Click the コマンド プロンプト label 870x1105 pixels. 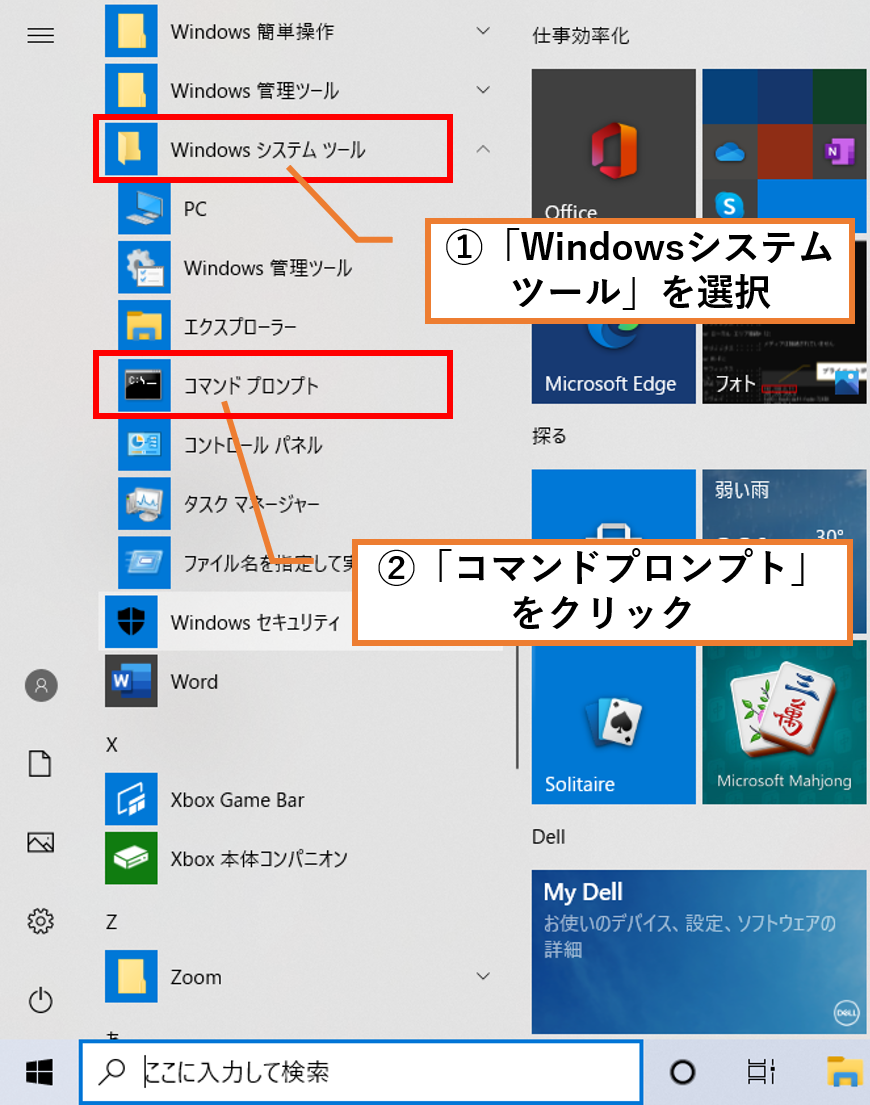251,385
